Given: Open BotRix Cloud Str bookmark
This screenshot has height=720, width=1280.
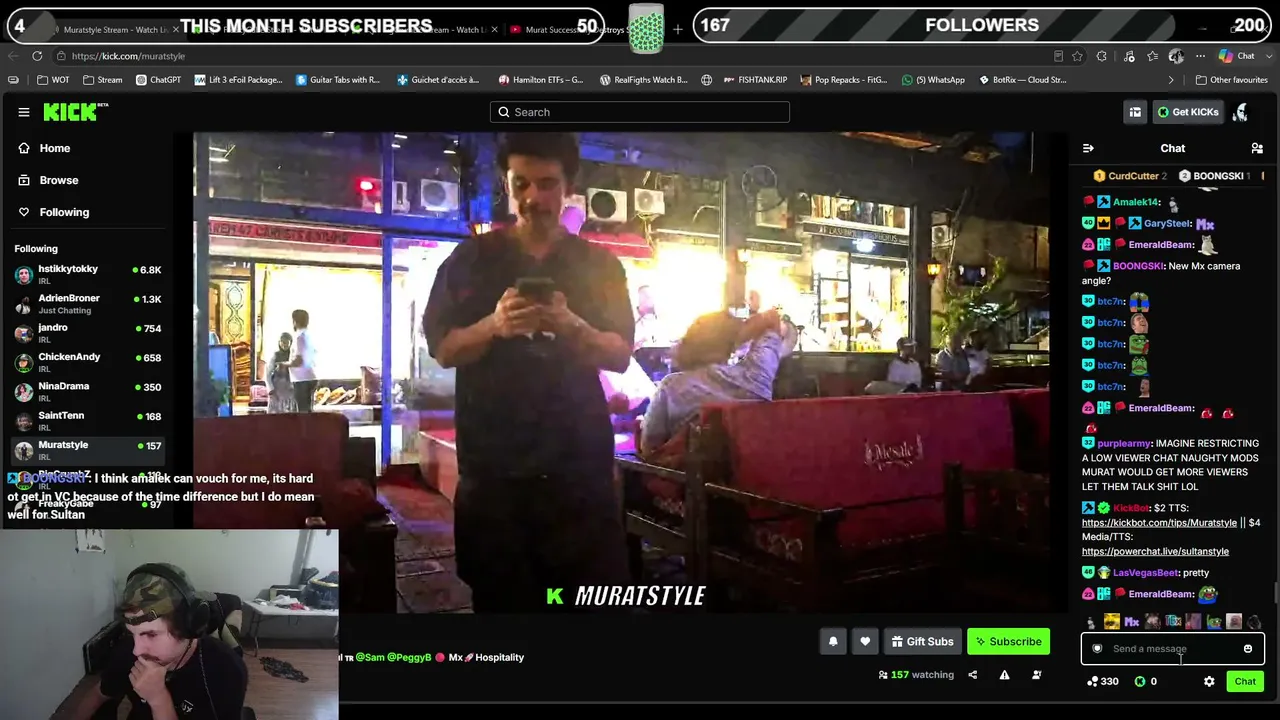Looking at the screenshot, I should [x=1022, y=80].
